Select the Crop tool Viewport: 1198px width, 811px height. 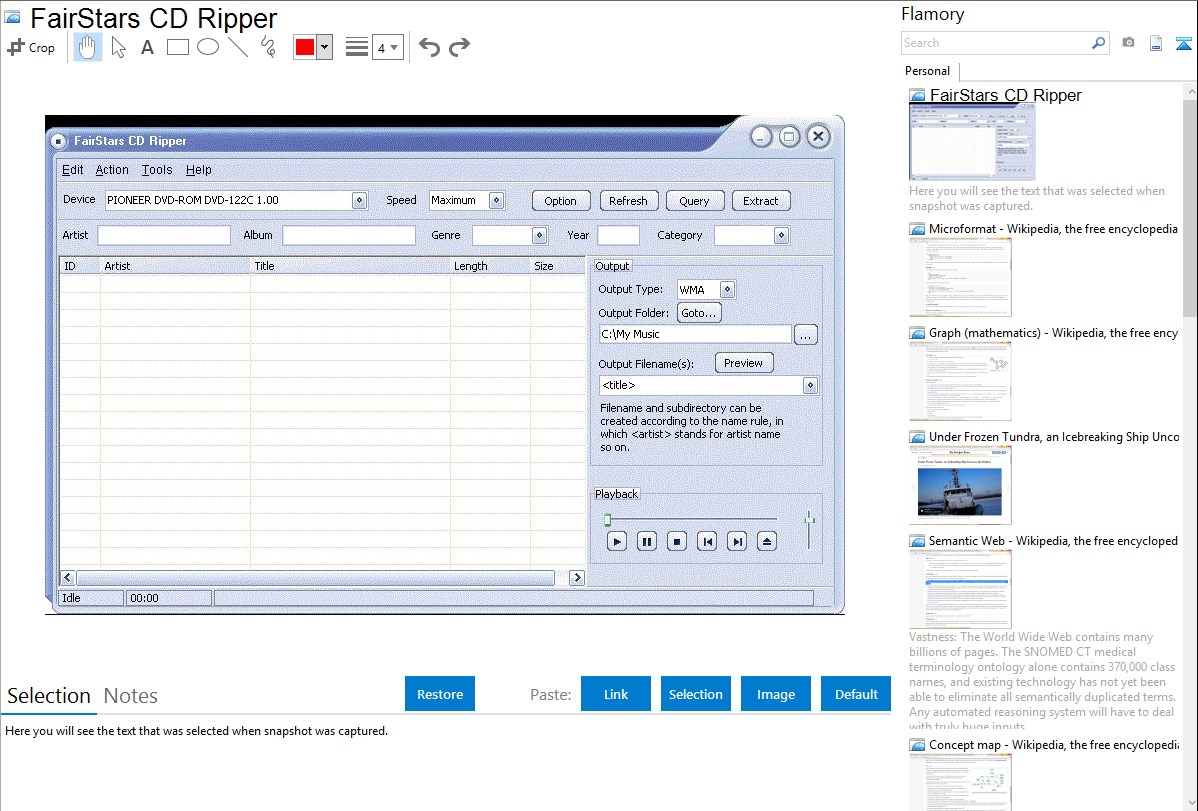(31, 47)
